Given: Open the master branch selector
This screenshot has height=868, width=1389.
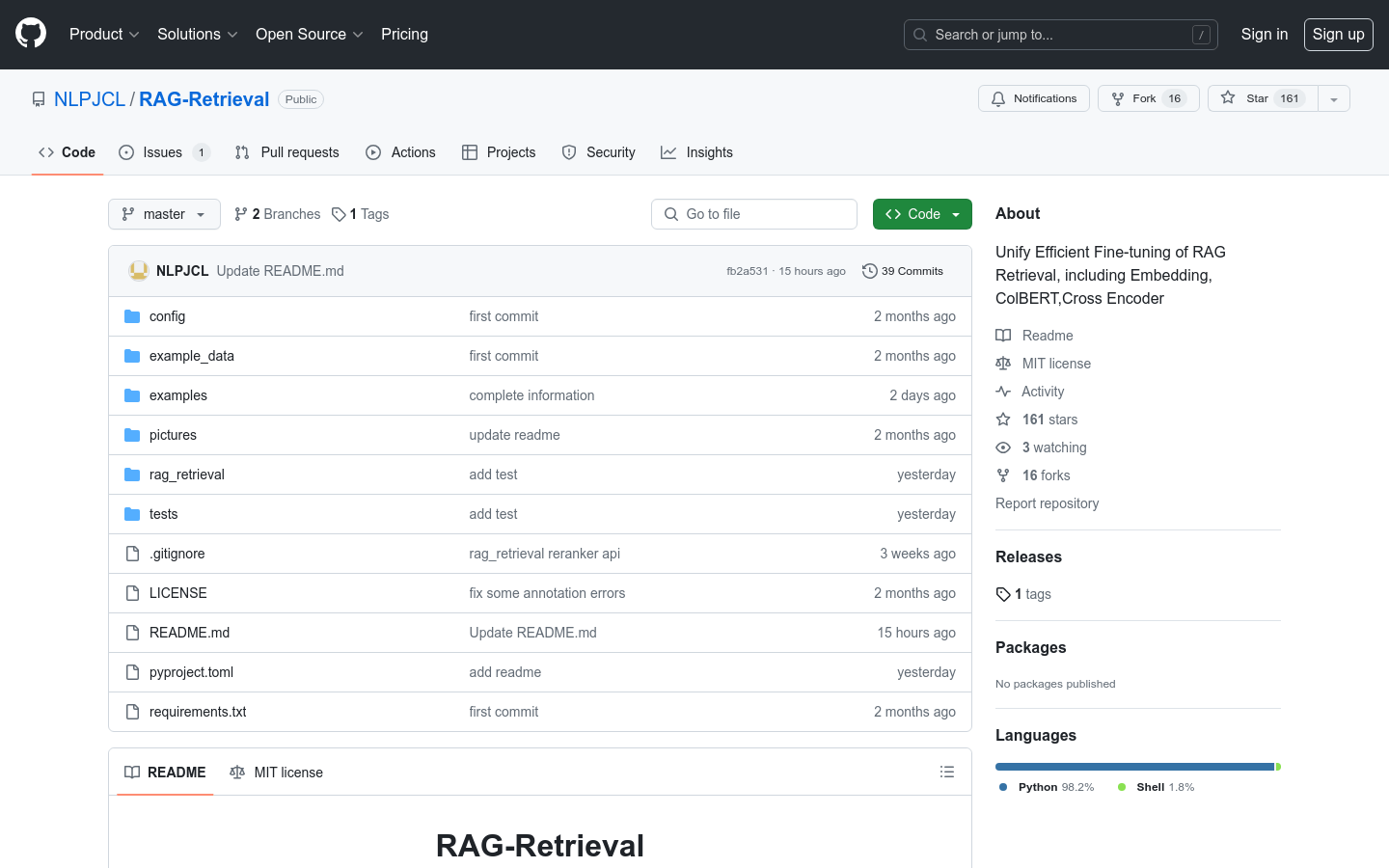Looking at the screenshot, I should coord(164,214).
